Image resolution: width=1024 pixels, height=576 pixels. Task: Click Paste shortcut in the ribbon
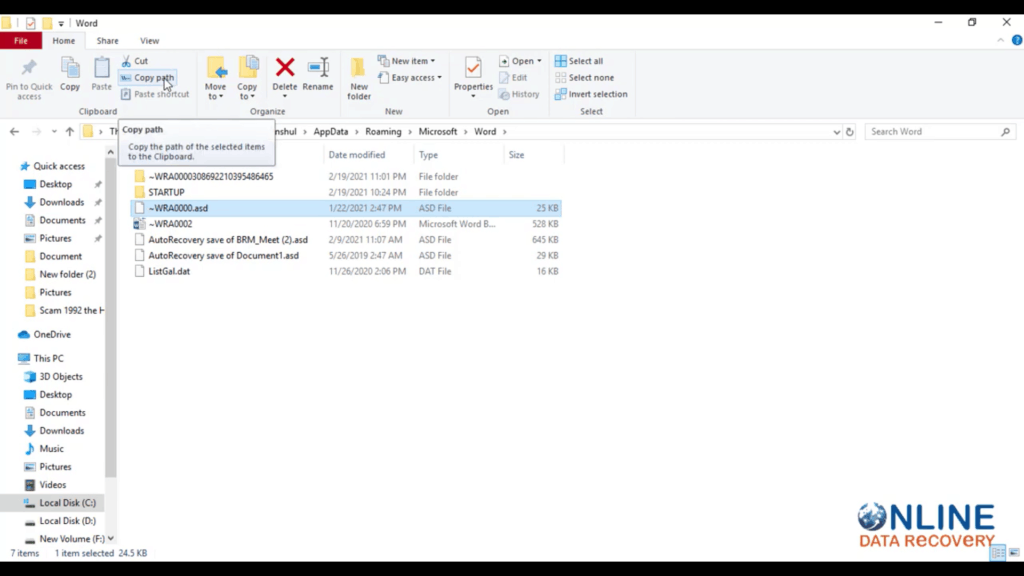155,94
